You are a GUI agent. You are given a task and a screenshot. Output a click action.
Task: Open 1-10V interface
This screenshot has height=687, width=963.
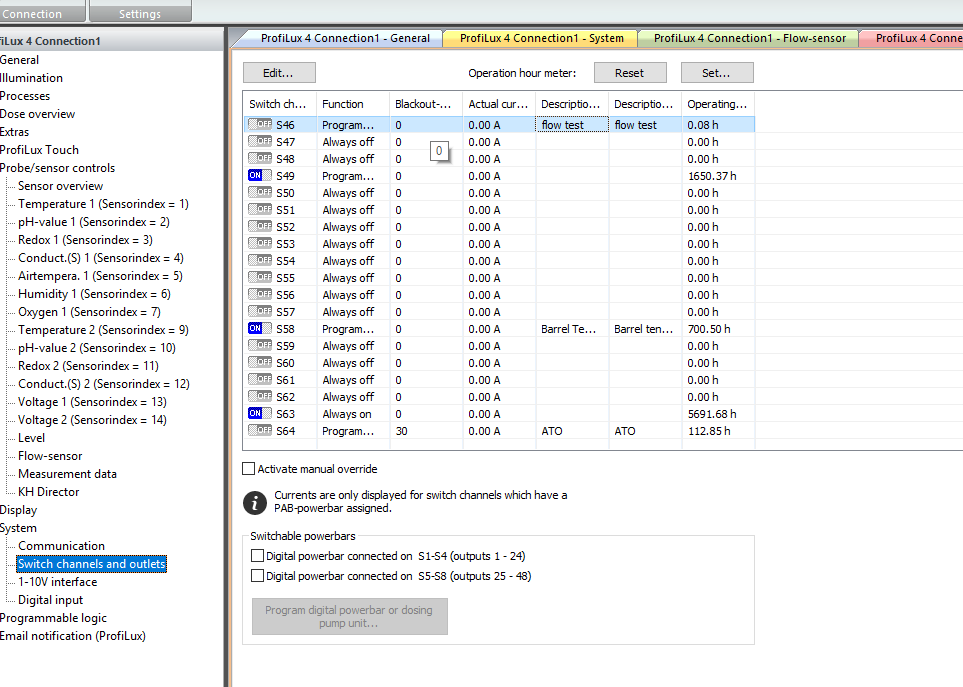[x=57, y=581]
